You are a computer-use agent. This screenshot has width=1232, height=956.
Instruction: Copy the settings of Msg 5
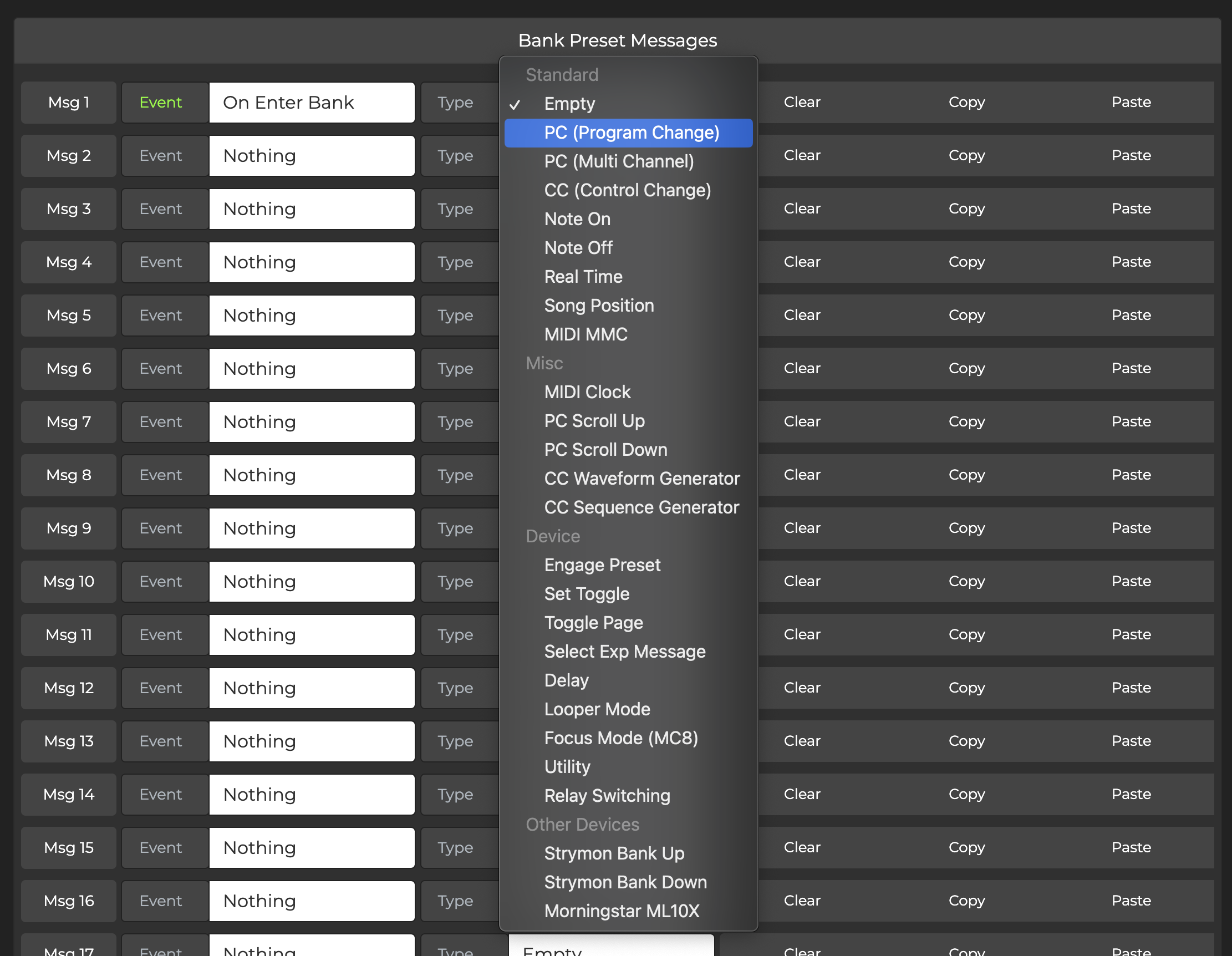coord(966,315)
